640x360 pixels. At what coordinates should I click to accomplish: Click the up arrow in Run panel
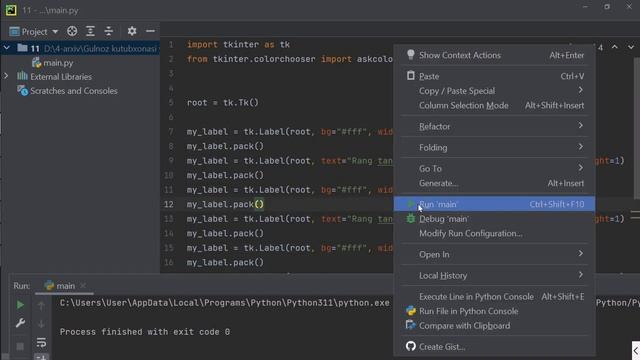click(x=41, y=305)
